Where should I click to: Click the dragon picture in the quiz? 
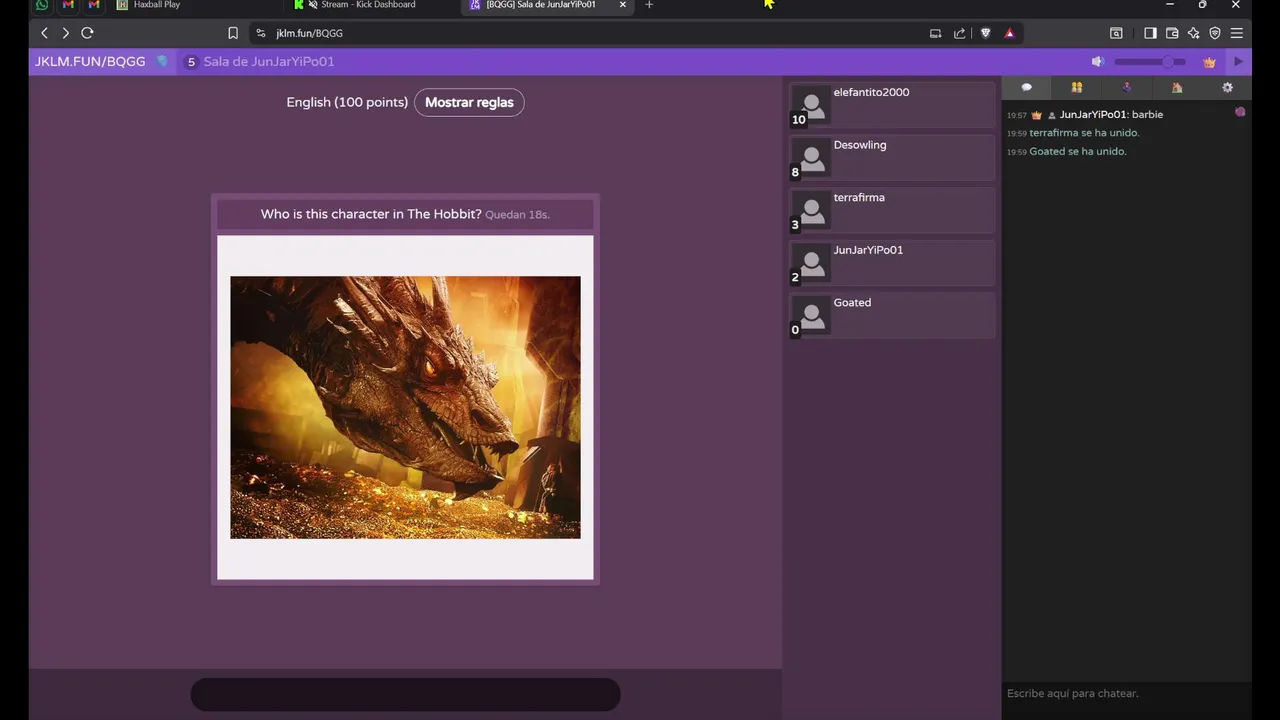coord(405,407)
